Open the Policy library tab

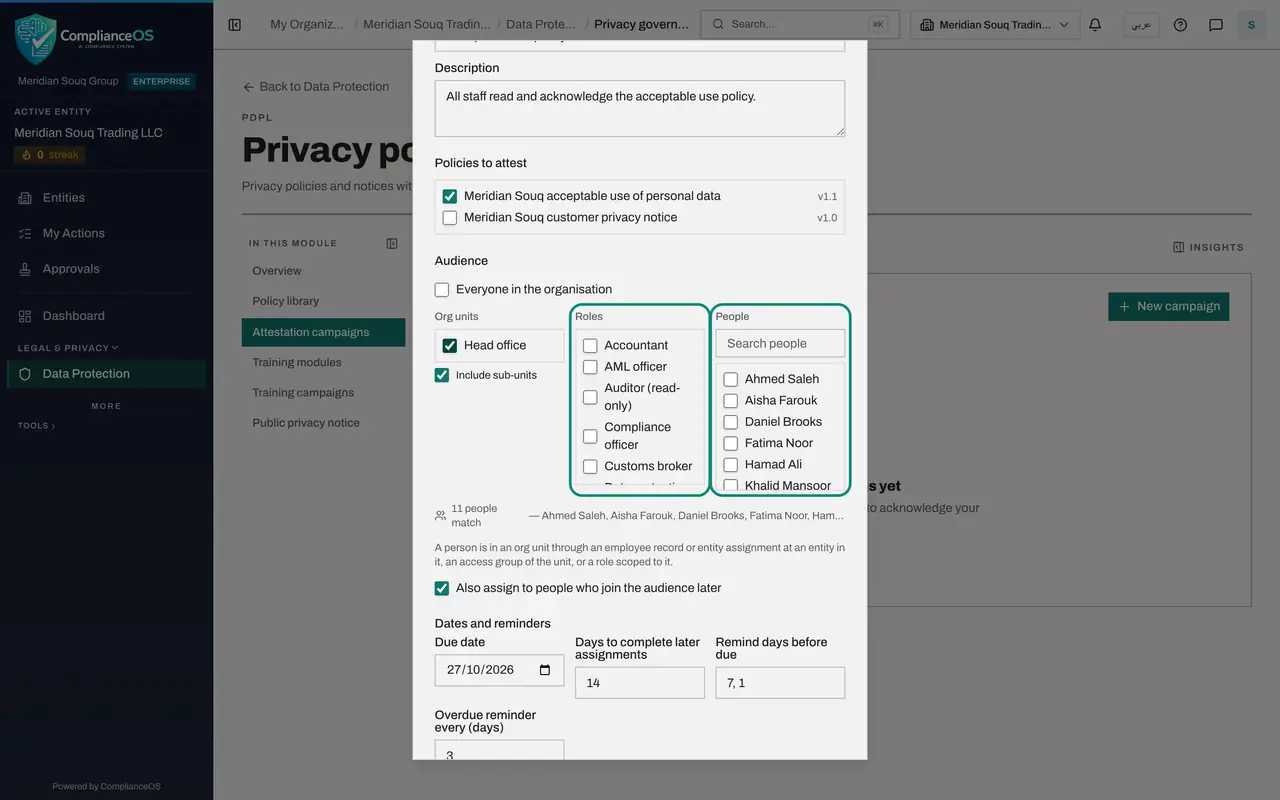(323, 301)
